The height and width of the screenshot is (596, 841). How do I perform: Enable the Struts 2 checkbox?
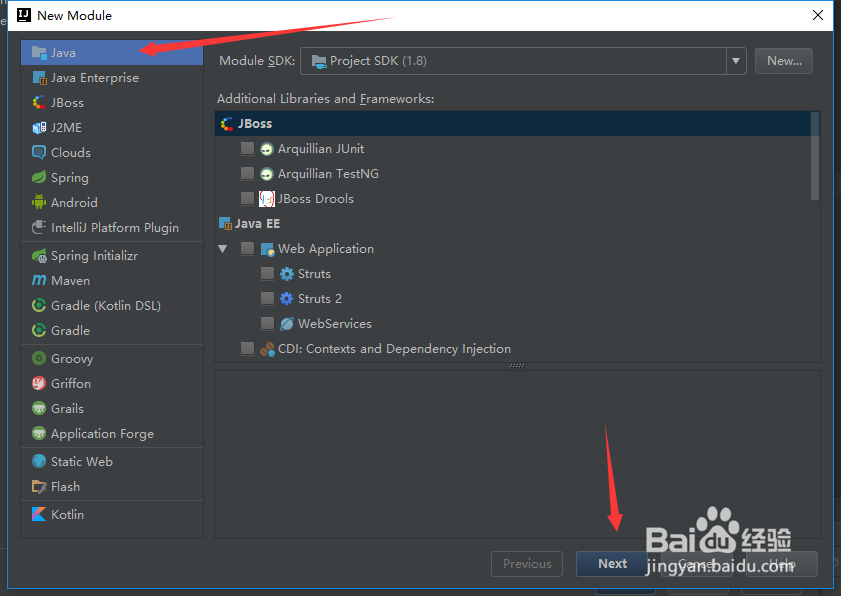coord(267,298)
